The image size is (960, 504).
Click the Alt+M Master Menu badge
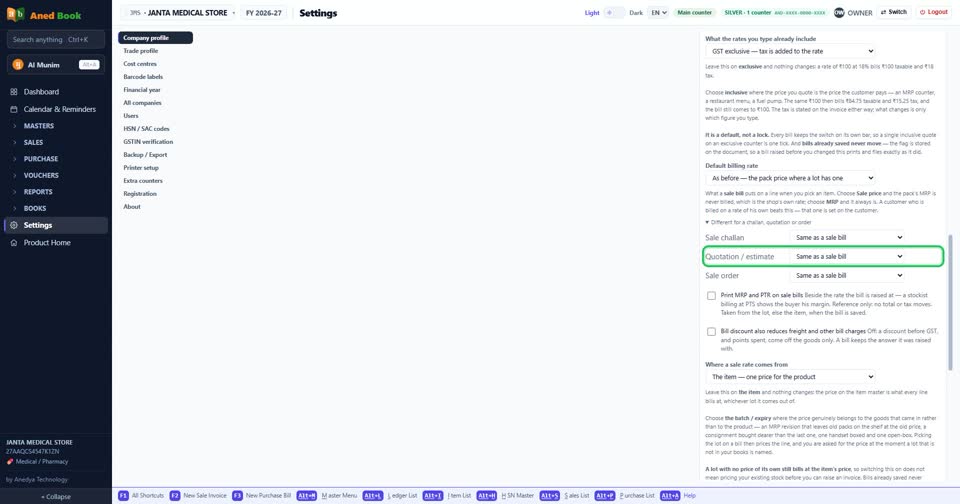click(307, 495)
